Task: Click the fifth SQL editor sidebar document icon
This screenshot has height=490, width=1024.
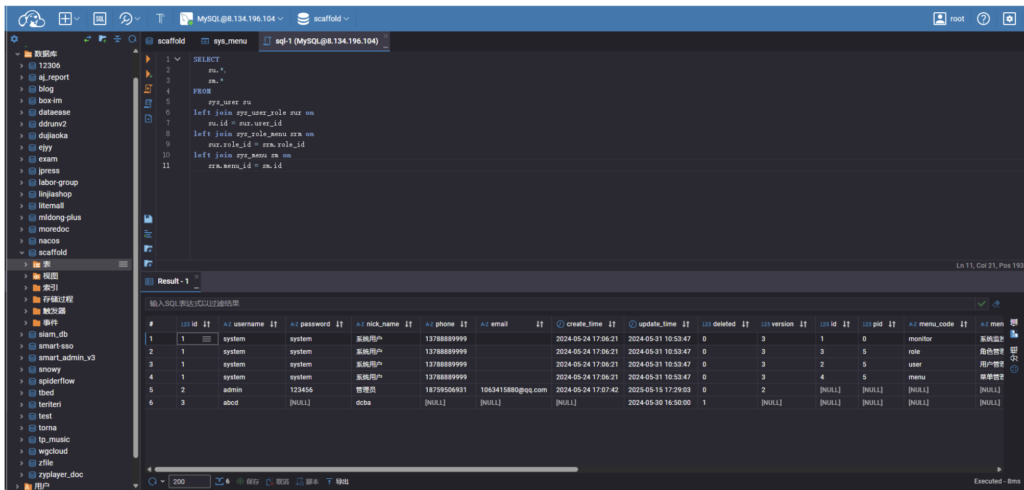Action: 148,118
